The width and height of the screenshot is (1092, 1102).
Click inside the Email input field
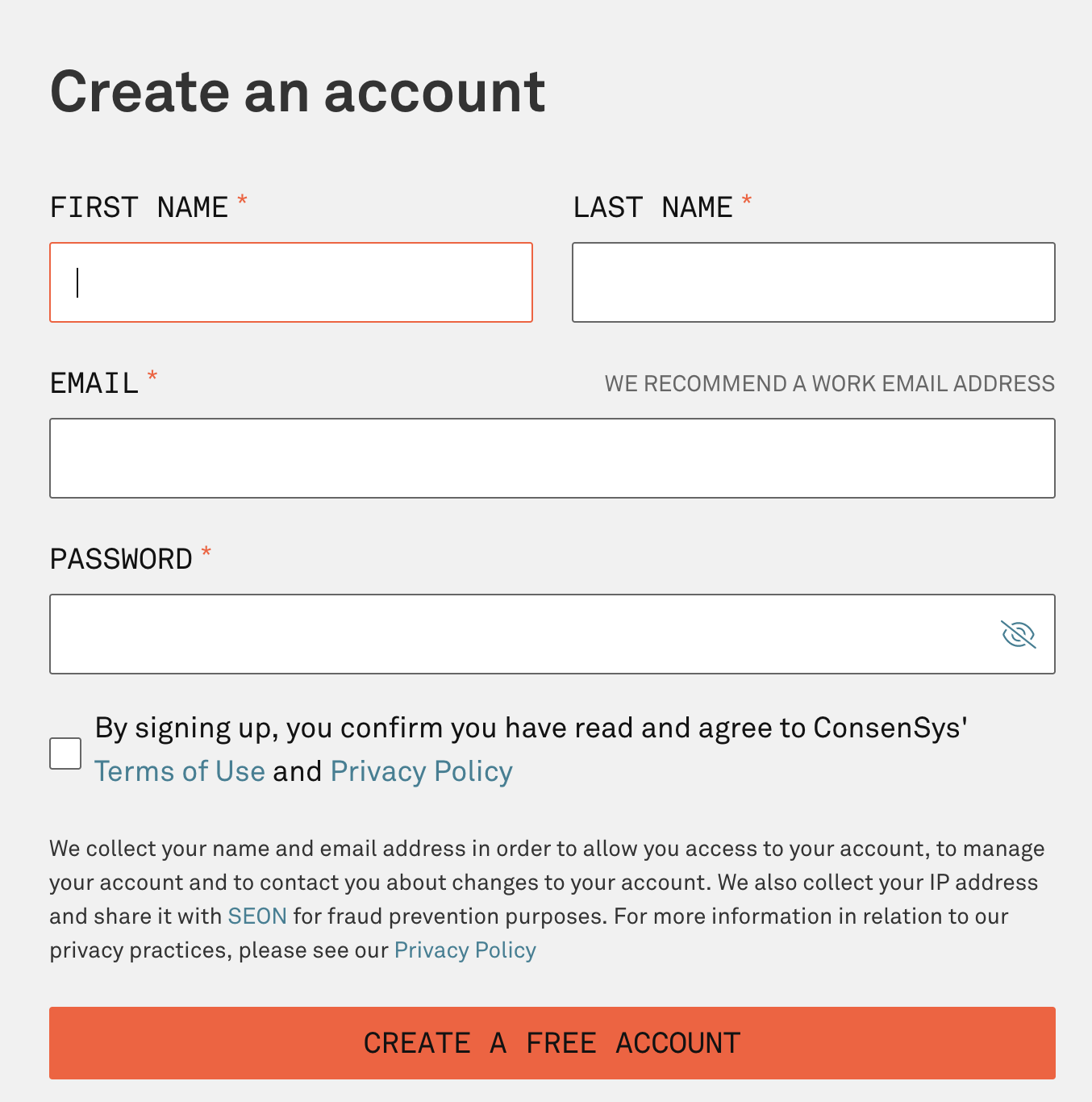[x=552, y=458]
